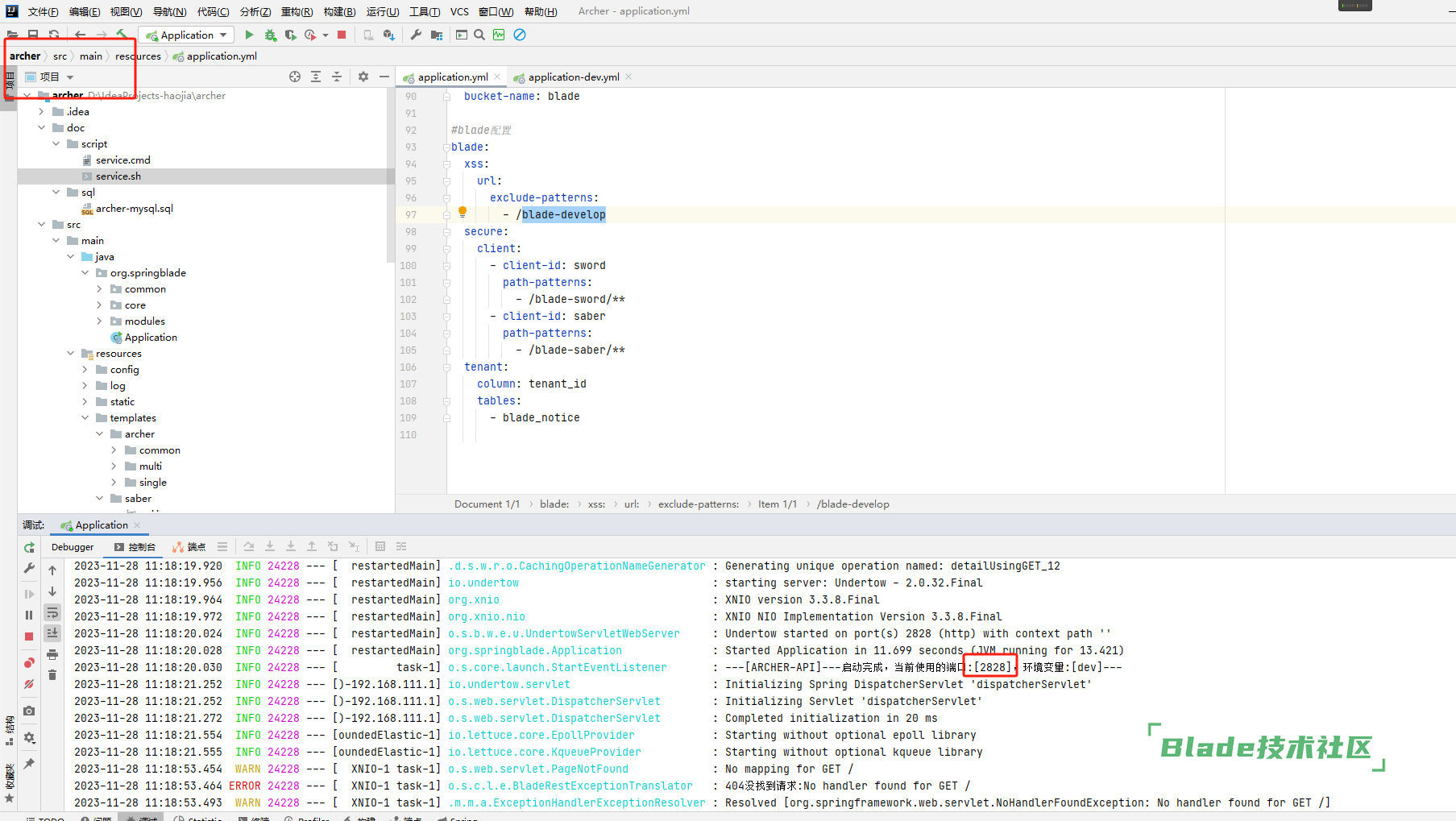Toggle scroll to end in the console
The image size is (1456, 821).
(52, 633)
